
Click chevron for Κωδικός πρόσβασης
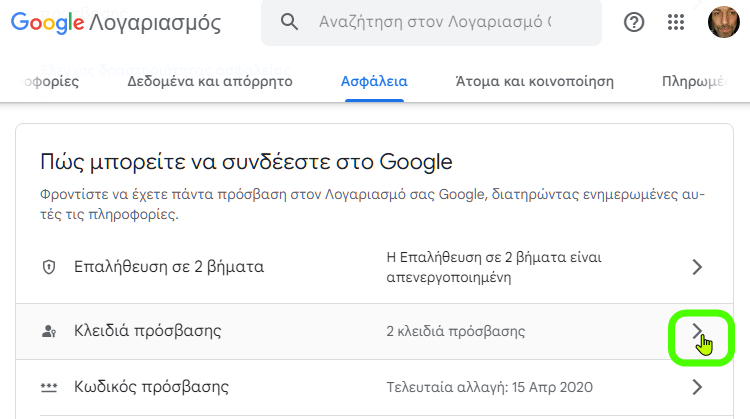tap(697, 387)
